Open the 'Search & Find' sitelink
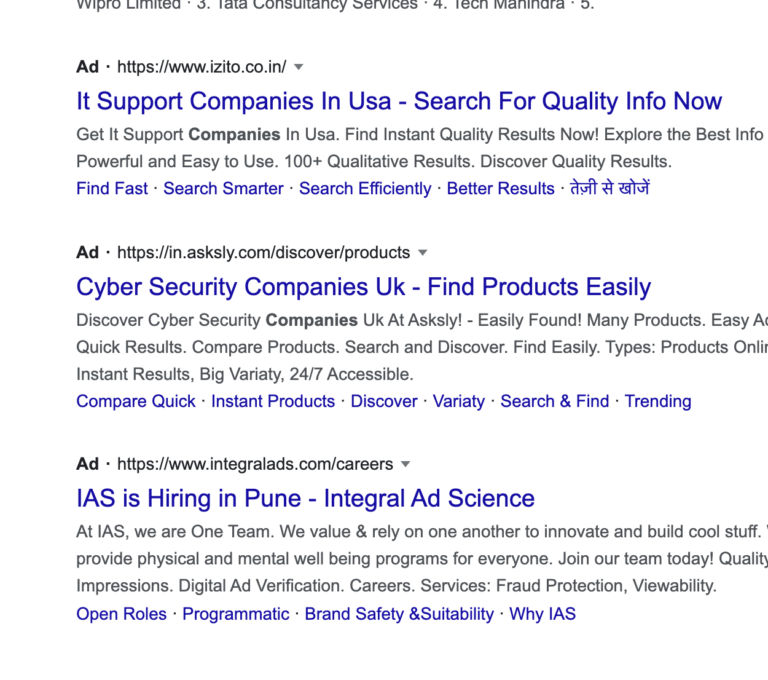The image size is (768, 680). (555, 401)
